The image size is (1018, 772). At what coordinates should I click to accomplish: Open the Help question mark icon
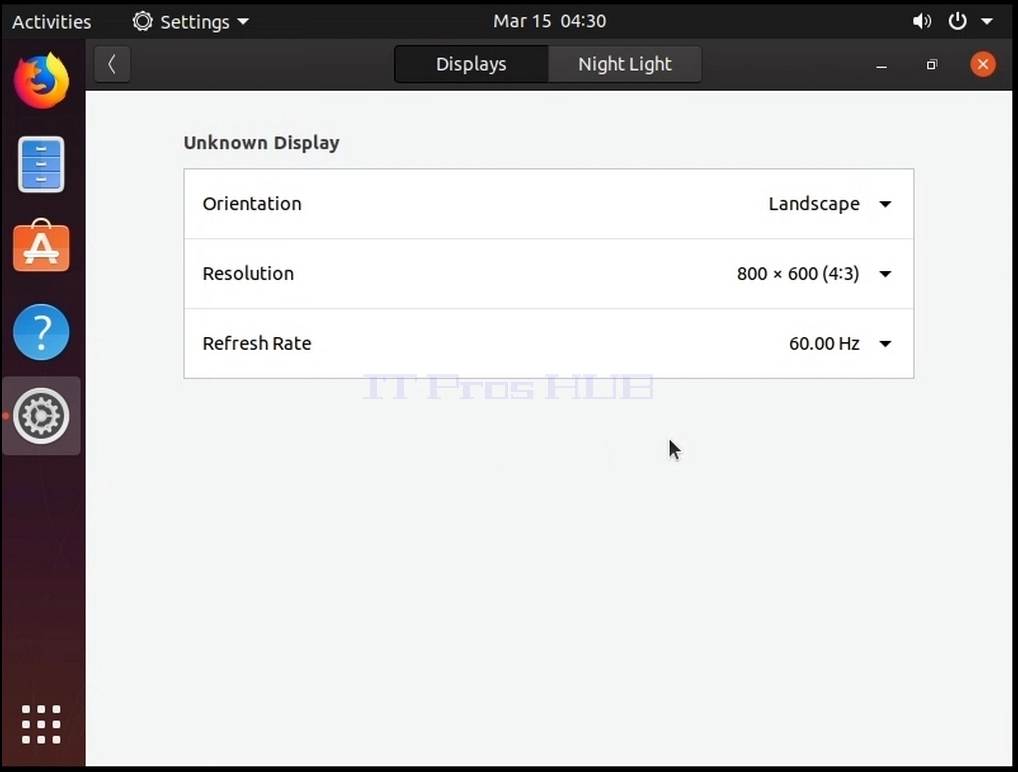point(41,332)
